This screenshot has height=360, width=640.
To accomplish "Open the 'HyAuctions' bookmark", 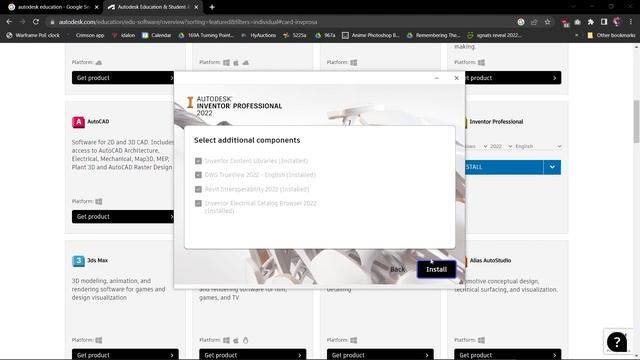I will 259,36.
